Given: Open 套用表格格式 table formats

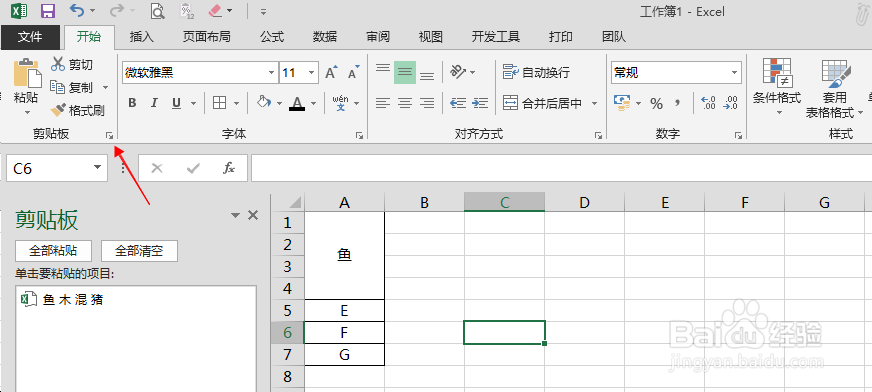Looking at the screenshot, I should click(x=834, y=88).
